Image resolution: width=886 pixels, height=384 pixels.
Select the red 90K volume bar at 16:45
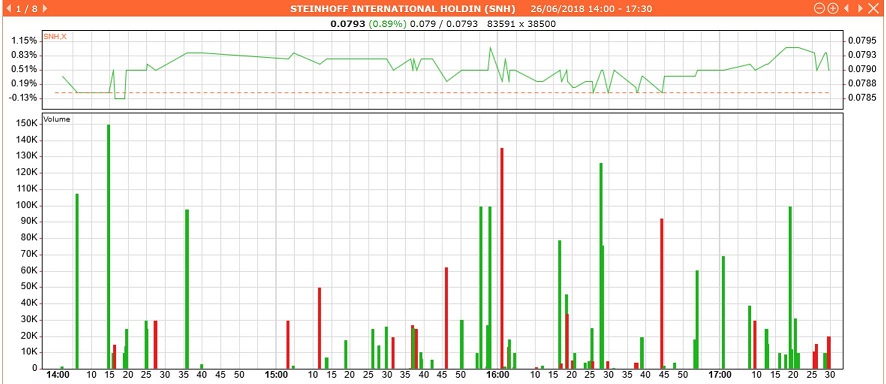coord(662,294)
